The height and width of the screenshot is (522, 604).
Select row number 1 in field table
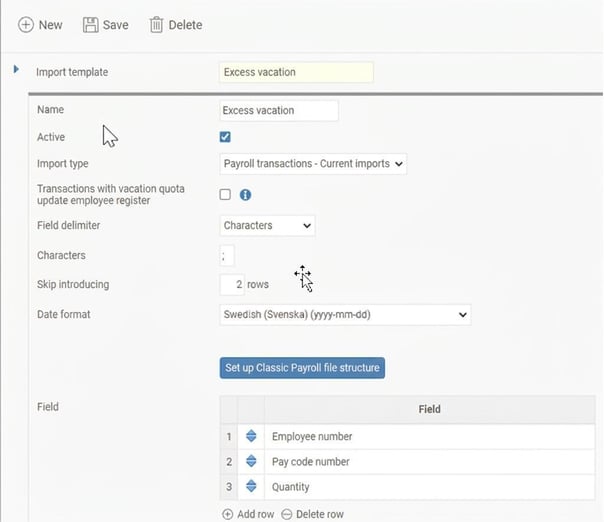[x=229, y=436]
